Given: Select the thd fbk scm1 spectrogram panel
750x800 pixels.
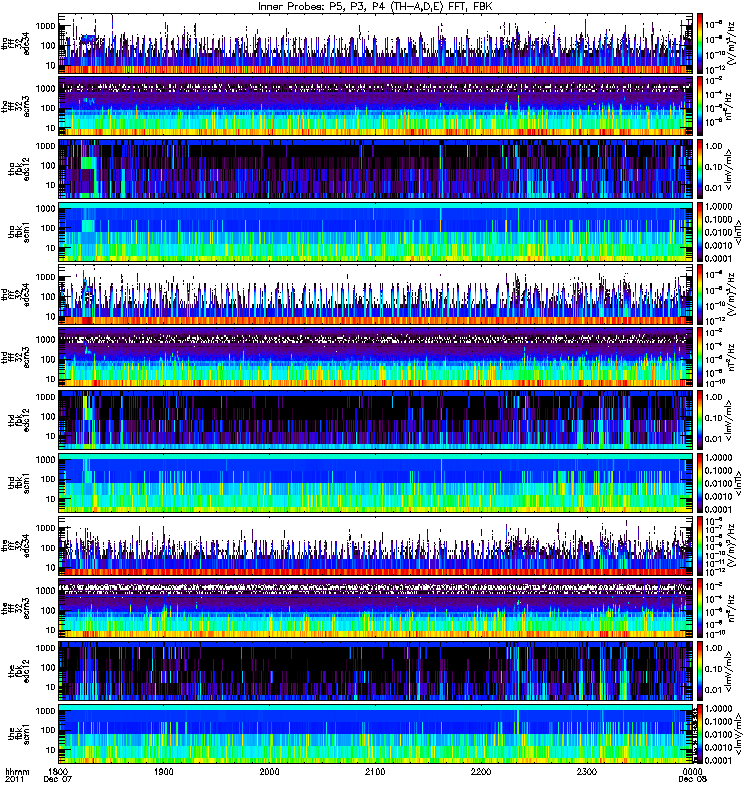Looking at the screenshot, I should [375, 483].
